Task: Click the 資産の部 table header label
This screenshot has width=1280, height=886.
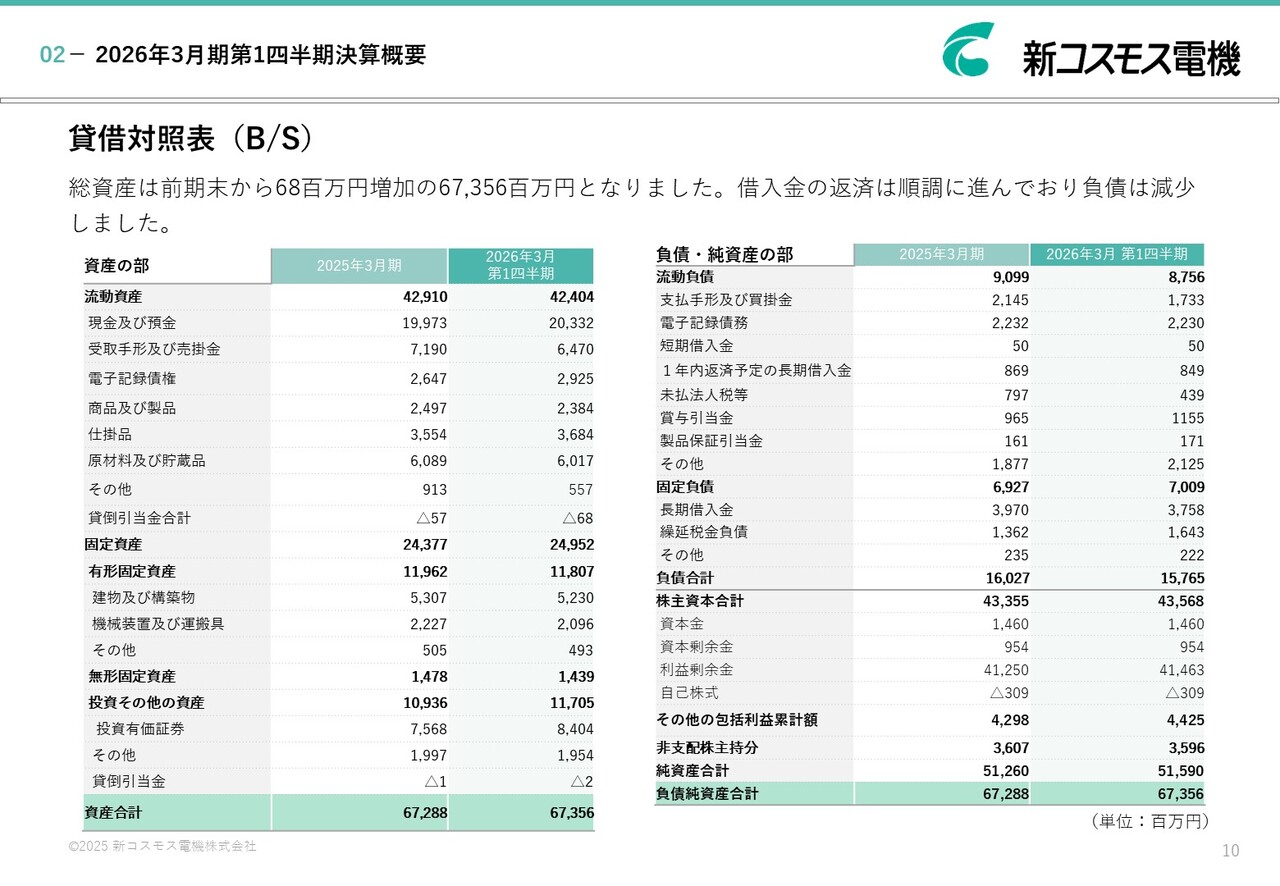Action: click(x=117, y=266)
